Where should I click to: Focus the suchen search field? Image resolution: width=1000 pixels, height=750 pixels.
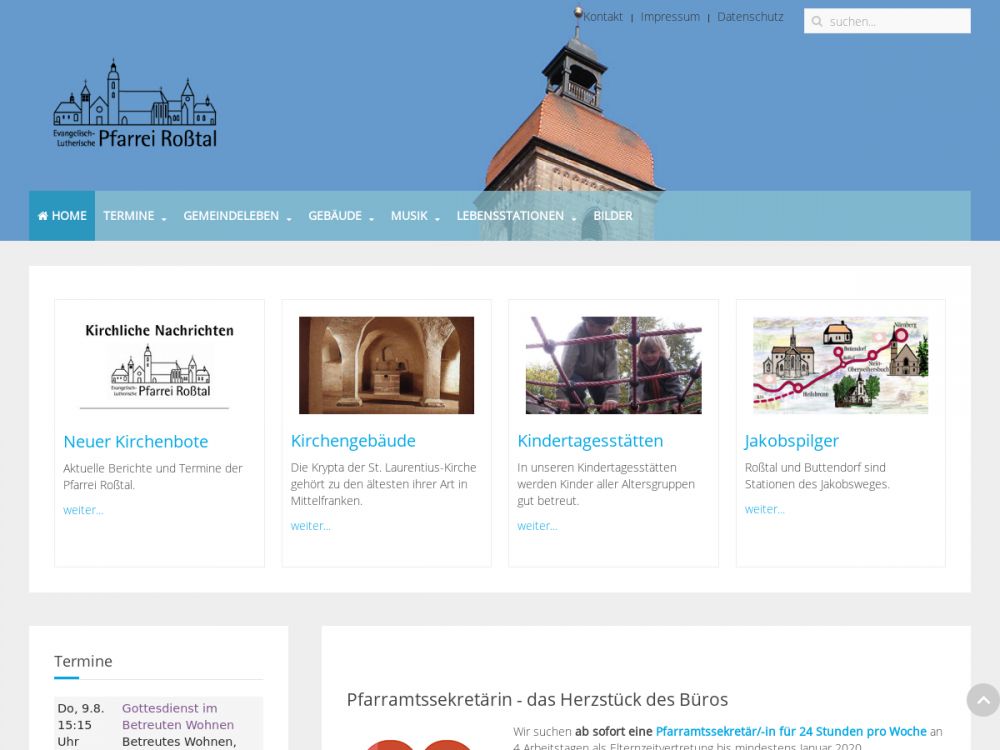pos(895,21)
